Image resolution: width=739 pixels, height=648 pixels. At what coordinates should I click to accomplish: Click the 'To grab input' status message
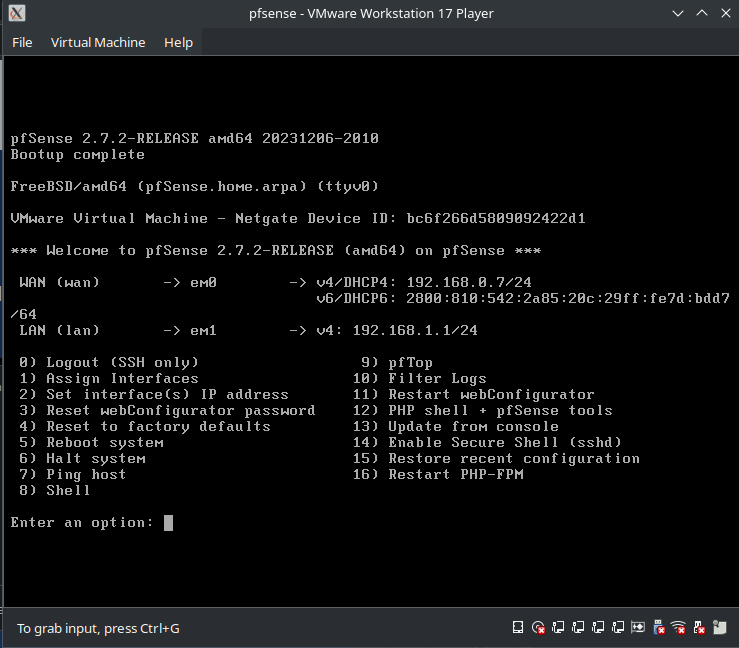click(x=98, y=628)
